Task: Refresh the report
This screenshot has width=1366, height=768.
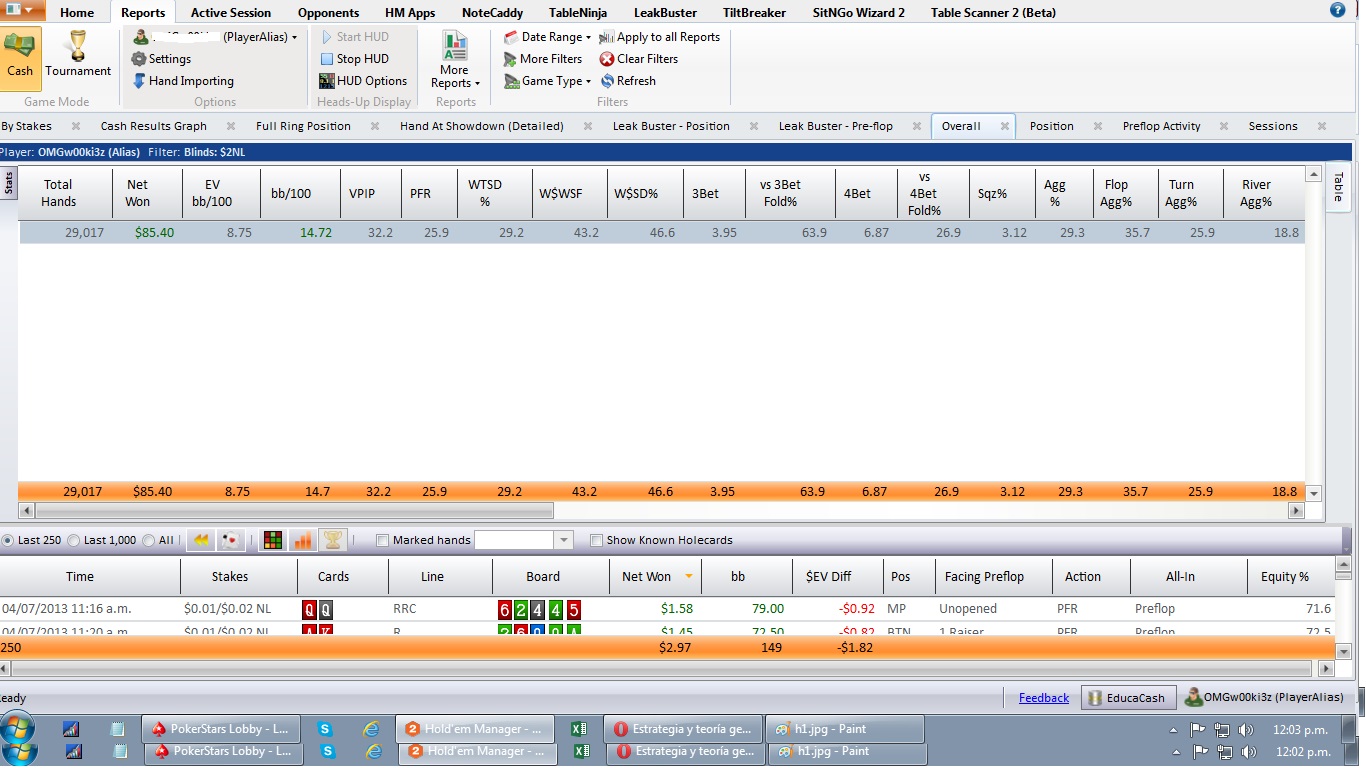Action: pos(628,81)
